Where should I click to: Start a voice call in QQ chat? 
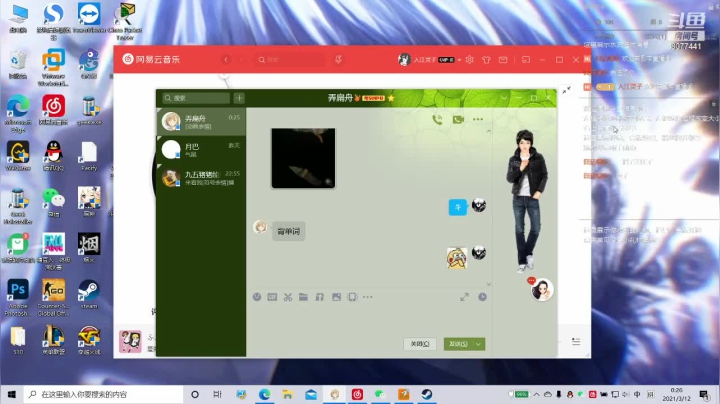(x=438, y=120)
